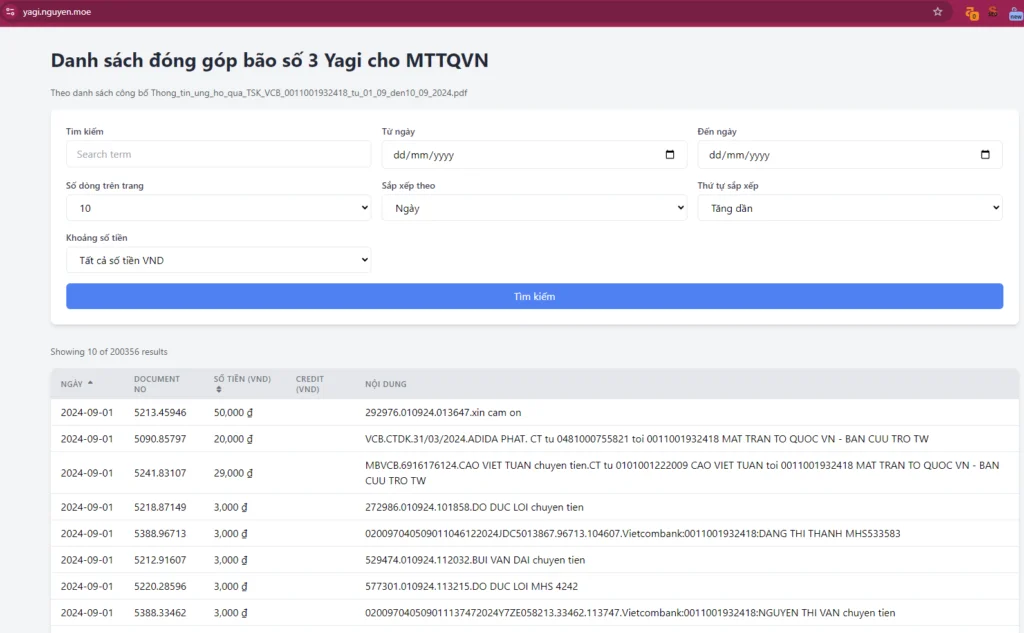
Task: Click the 20,000 đ amount cell
Action: [x=233, y=439]
